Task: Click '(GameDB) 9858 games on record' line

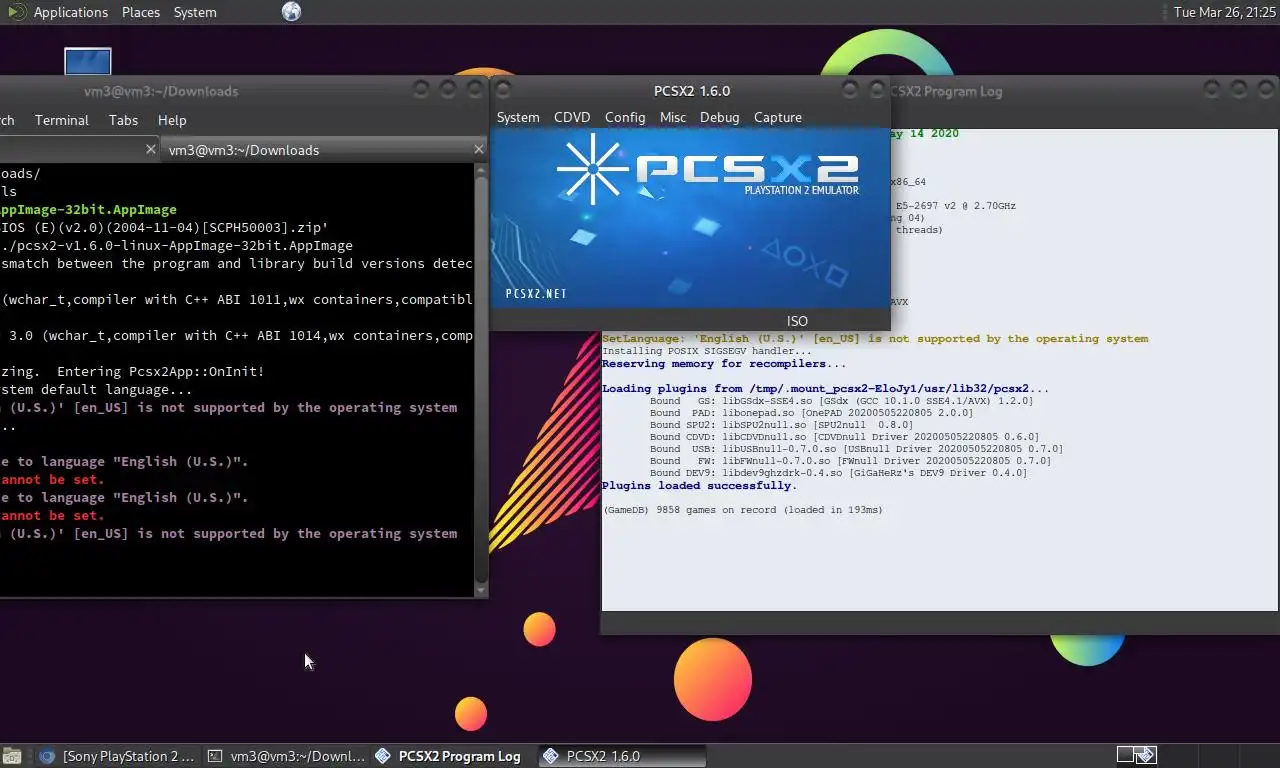Action: (742, 510)
